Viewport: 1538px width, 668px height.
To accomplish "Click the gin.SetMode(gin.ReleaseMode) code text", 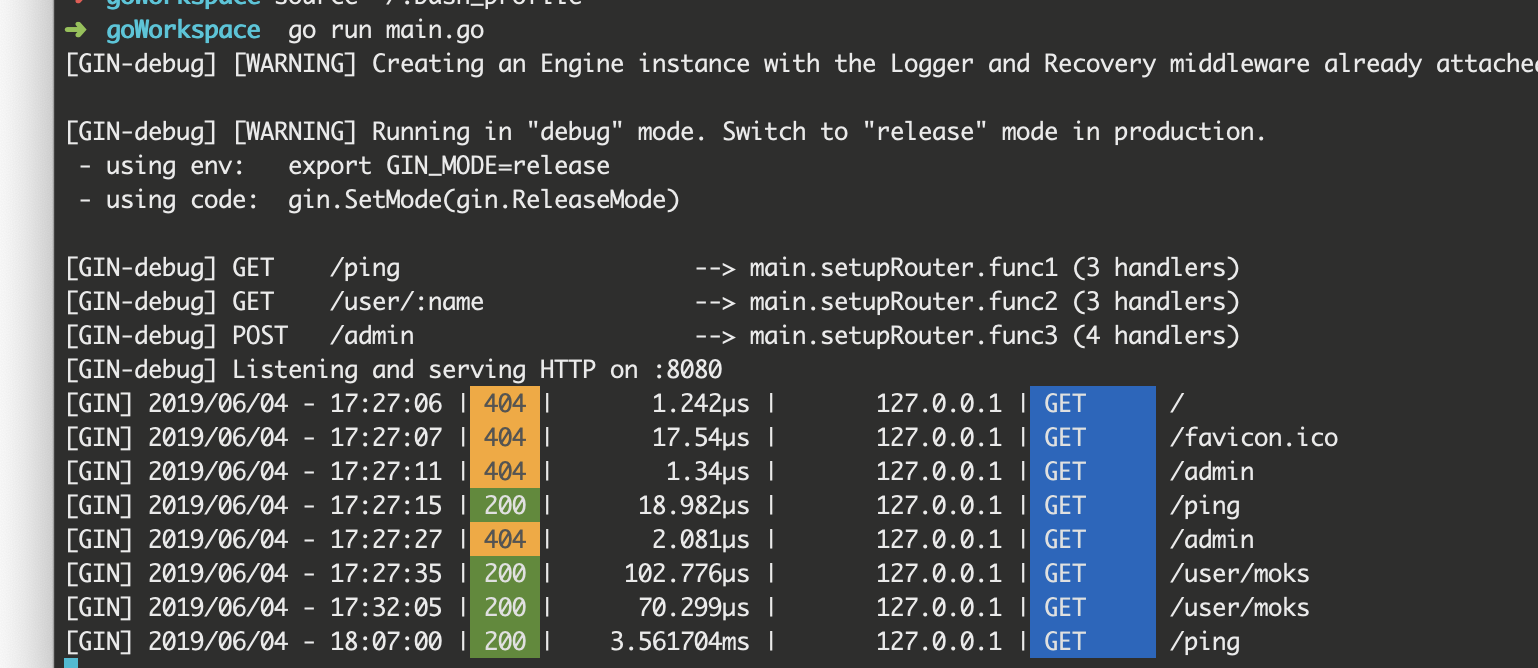I will 484,200.
